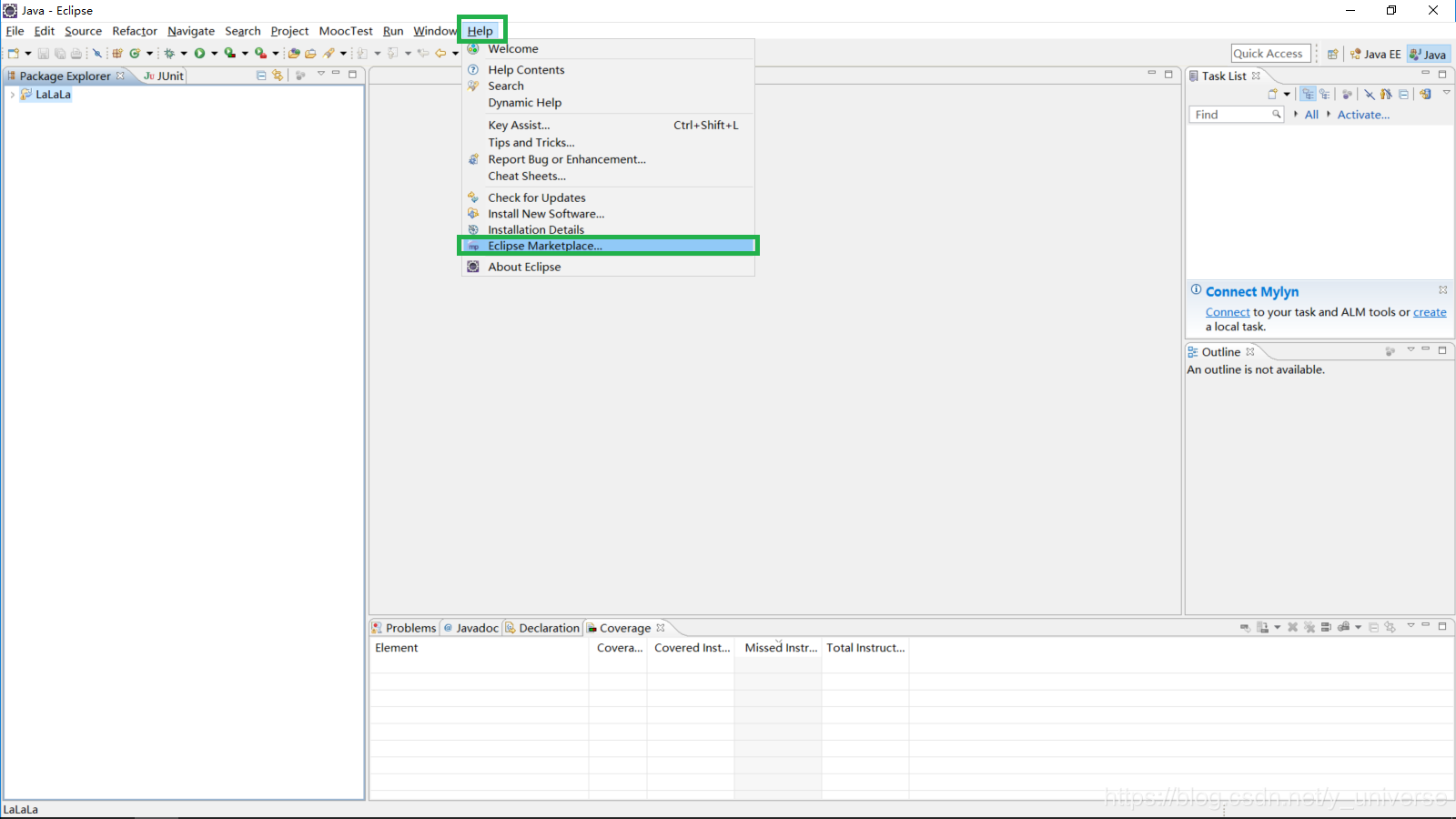This screenshot has height=819, width=1456.
Task: Click Merge Sessions icon in Coverage view
Action: [1326, 627]
